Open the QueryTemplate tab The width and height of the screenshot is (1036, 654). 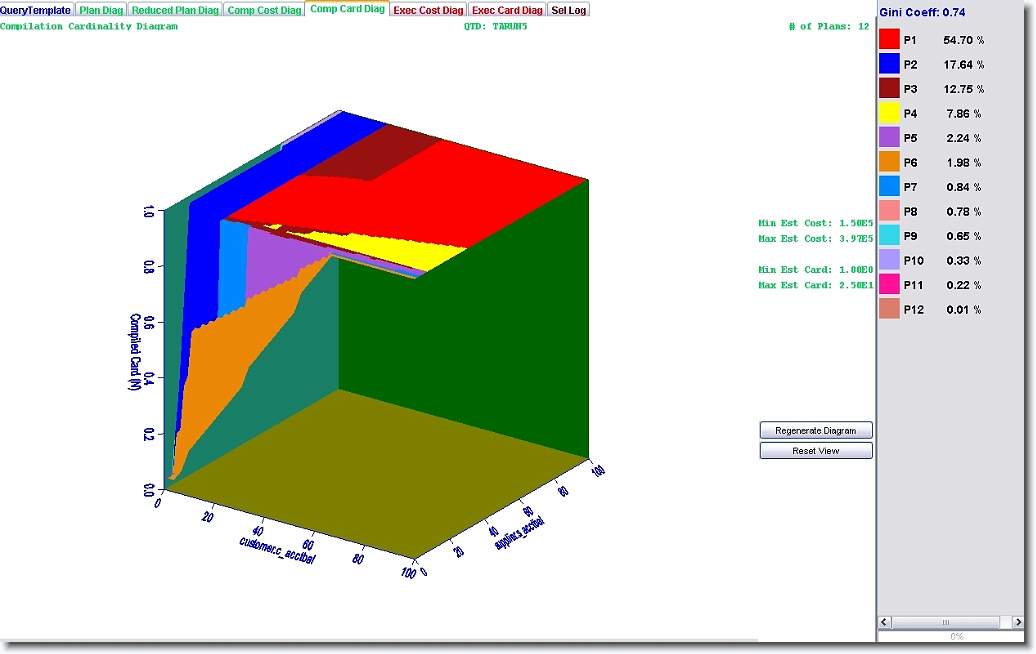coord(36,10)
